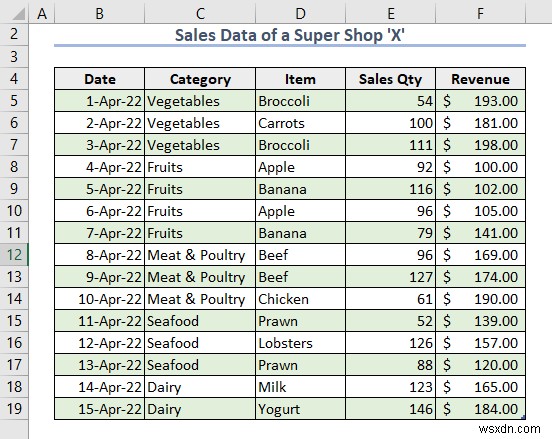This screenshot has width=552, height=439.
Task: Select the Sales Qty header cell
Action: tap(391, 79)
